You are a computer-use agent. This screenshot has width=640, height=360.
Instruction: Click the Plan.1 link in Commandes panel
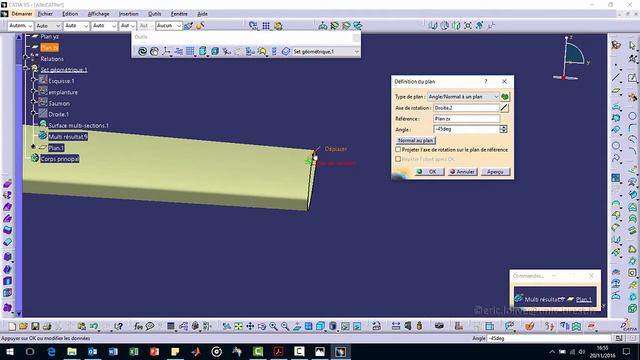584,299
